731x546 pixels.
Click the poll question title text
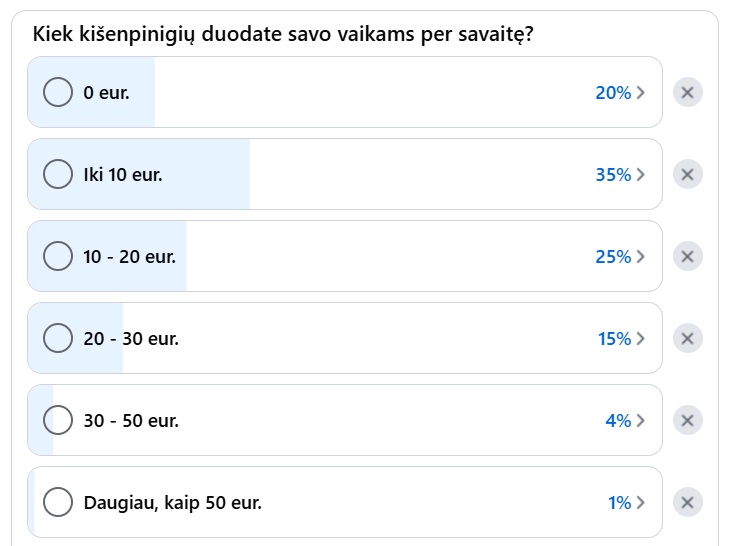point(283,35)
